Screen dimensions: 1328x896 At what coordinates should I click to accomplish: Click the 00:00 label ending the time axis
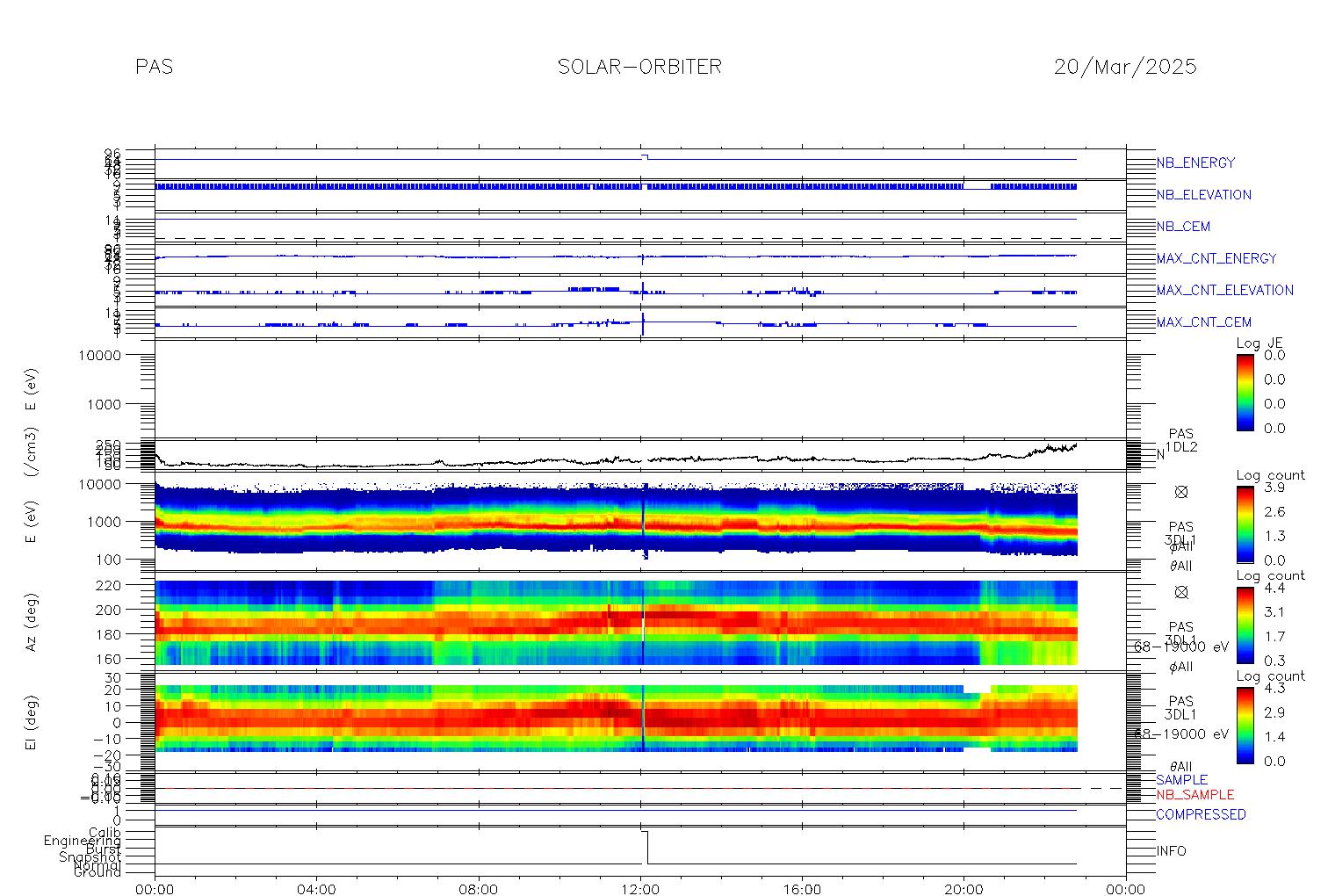pyautogui.click(x=1125, y=889)
